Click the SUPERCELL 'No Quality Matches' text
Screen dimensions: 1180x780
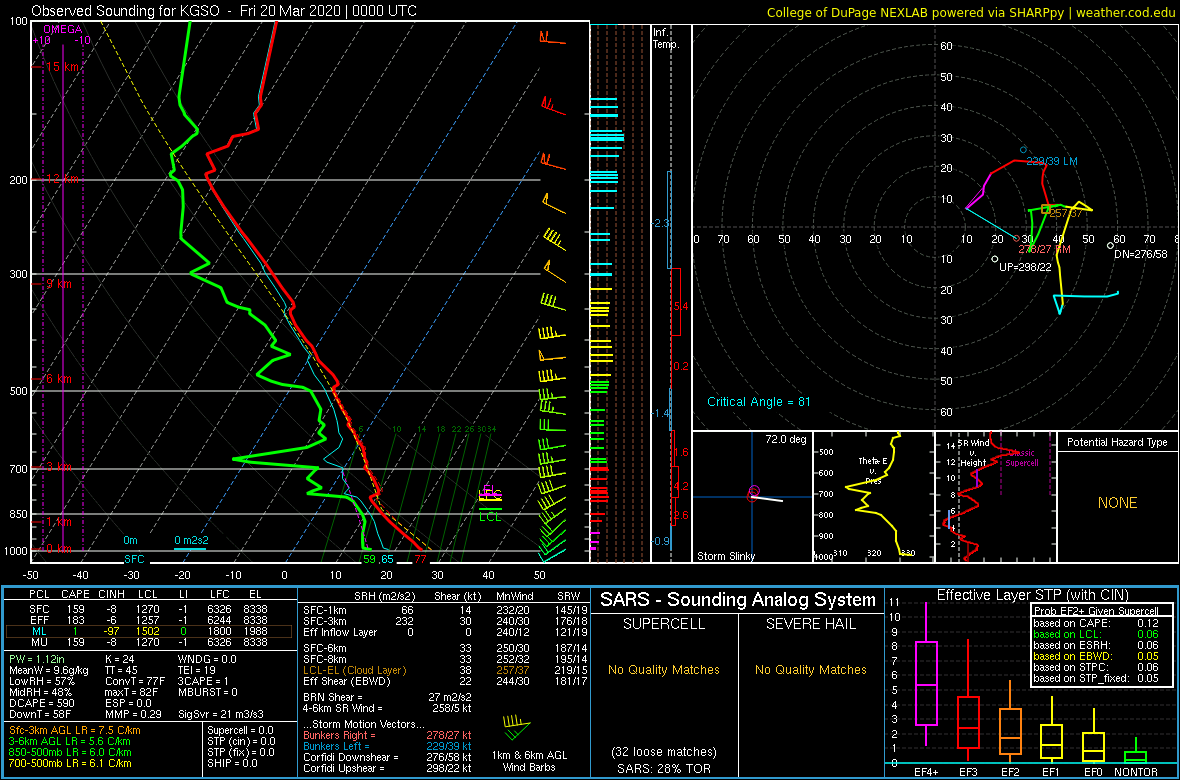coord(664,669)
